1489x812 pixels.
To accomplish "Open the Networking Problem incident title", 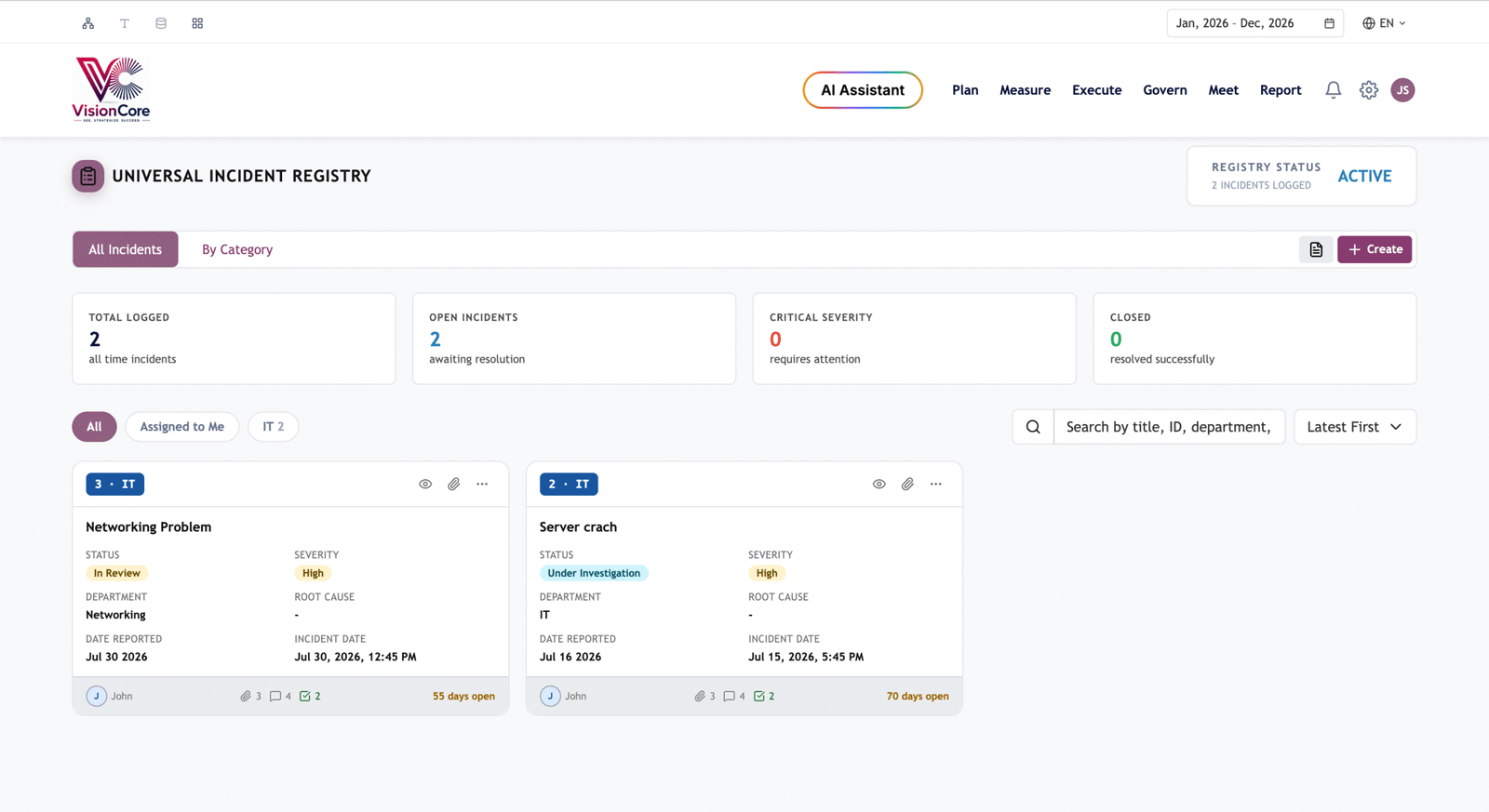I will click(149, 527).
